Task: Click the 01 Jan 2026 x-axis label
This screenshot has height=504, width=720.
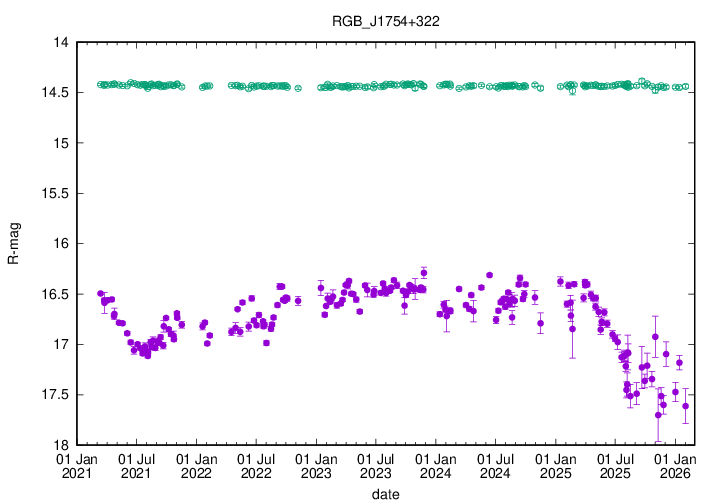Action: click(675, 465)
